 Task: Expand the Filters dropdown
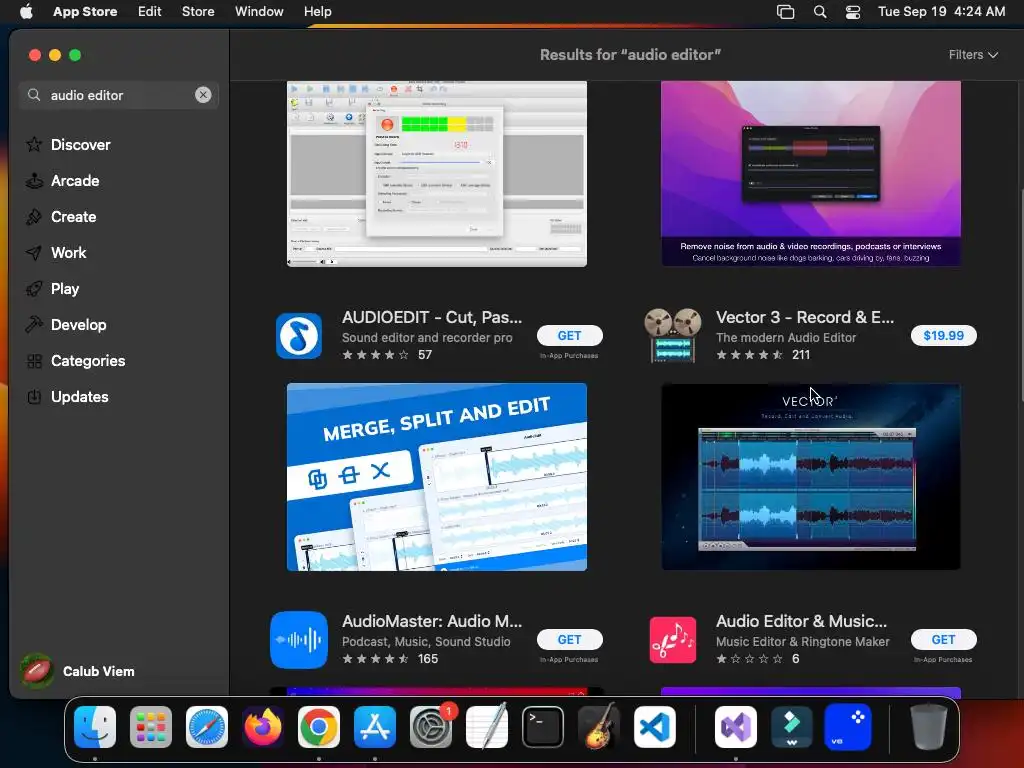(973, 55)
